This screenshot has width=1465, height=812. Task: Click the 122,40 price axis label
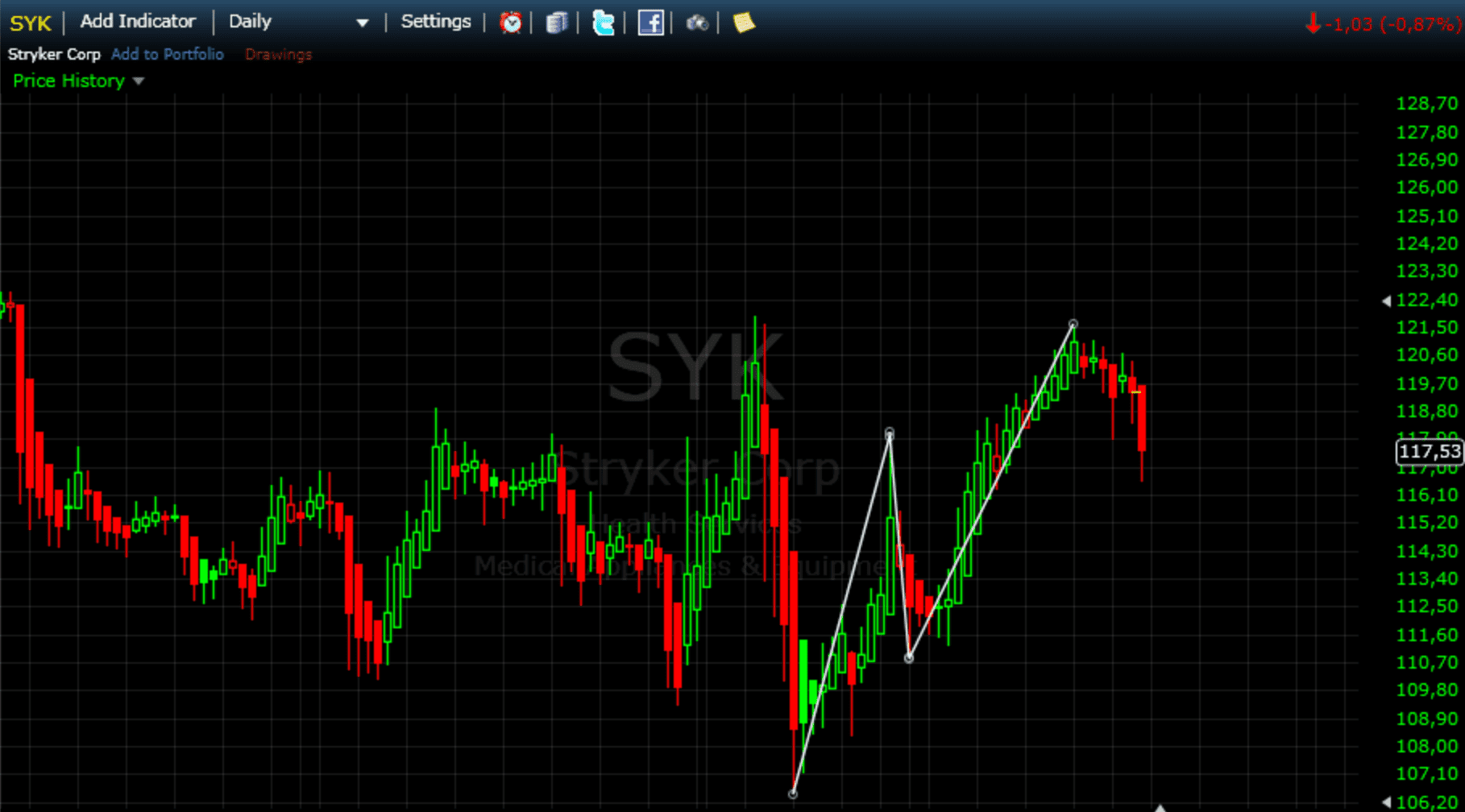(1427, 300)
